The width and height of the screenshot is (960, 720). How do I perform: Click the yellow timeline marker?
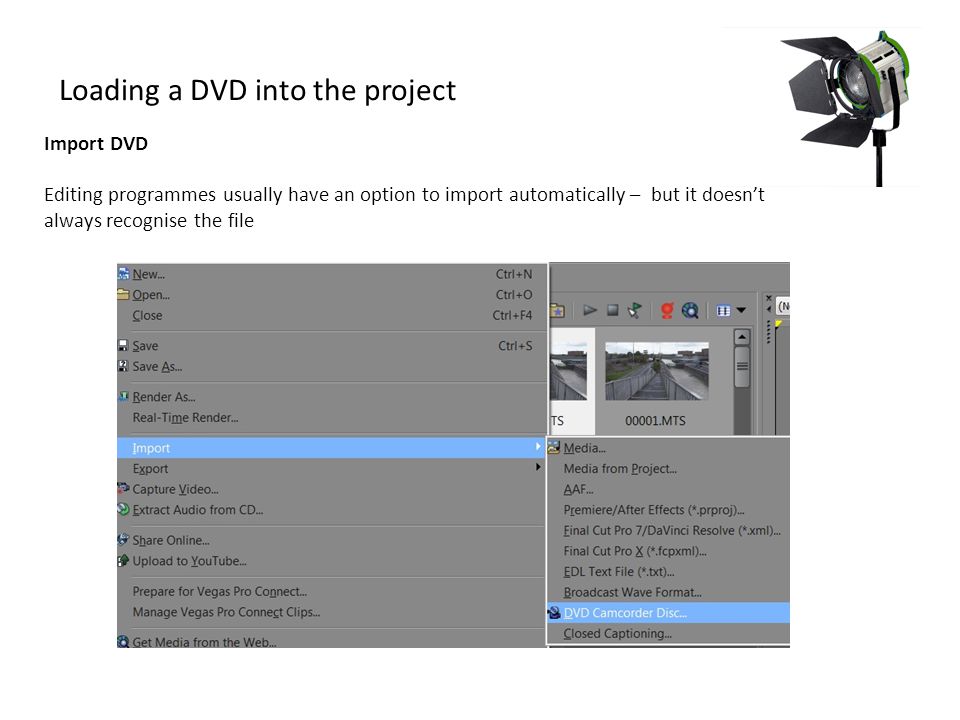click(779, 323)
